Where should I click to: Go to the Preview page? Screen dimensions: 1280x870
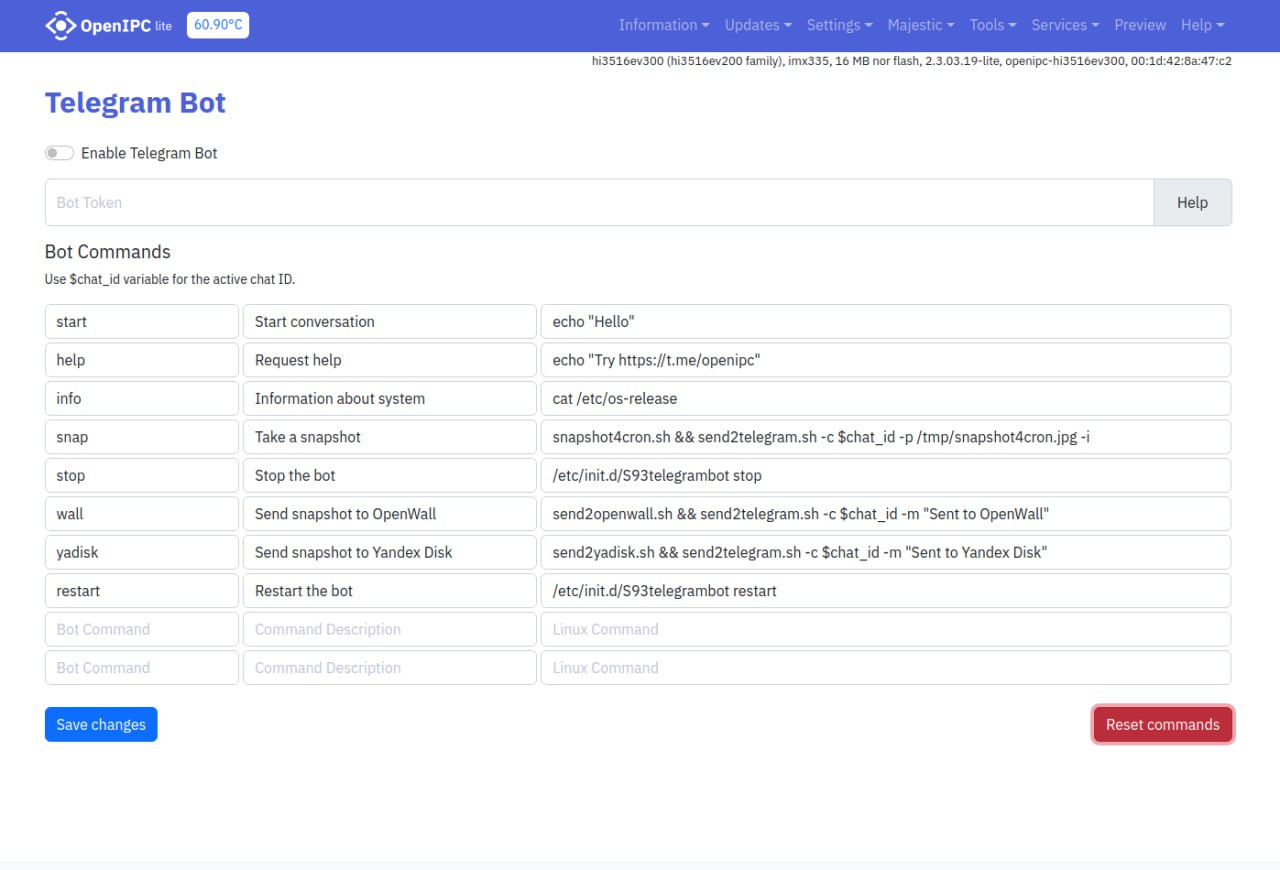click(1140, 25)
